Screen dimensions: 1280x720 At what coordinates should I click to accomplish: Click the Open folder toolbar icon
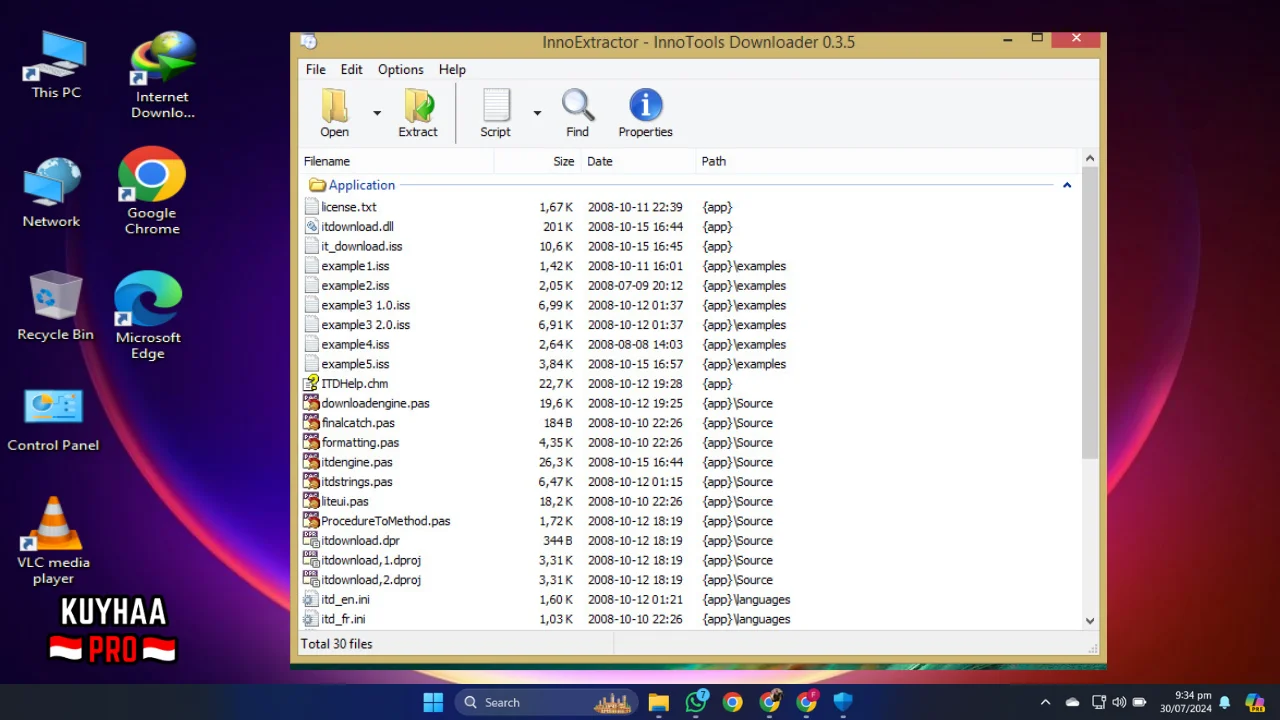click(x=335, y=106)
